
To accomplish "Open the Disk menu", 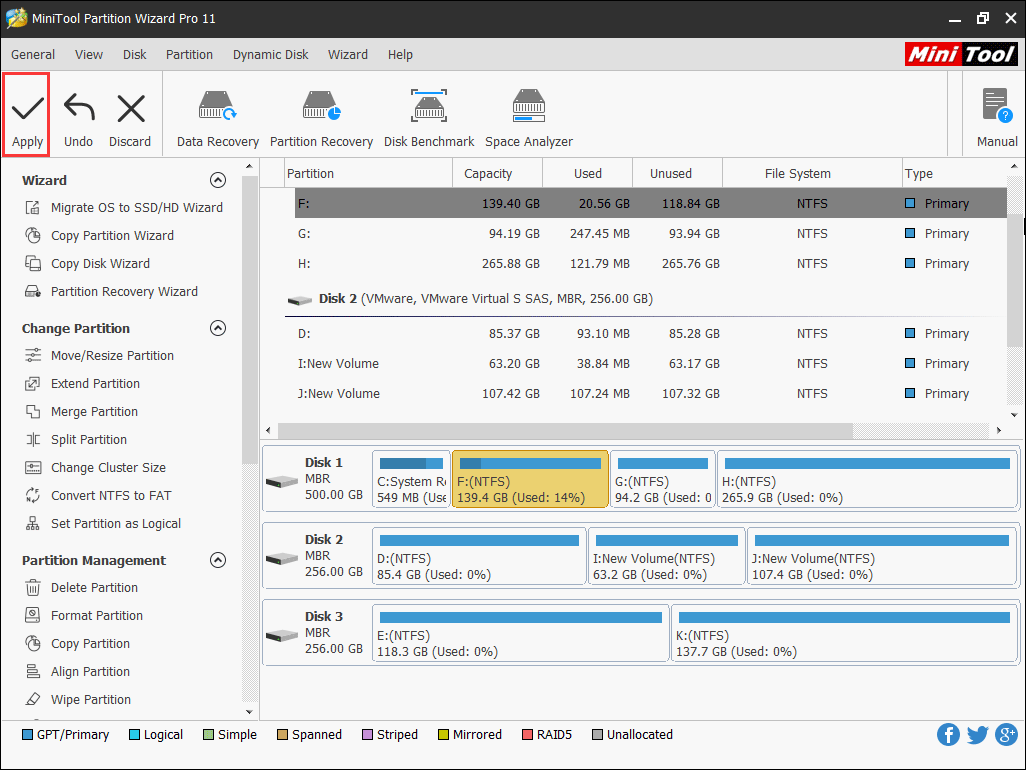I will tap(135, 55).
